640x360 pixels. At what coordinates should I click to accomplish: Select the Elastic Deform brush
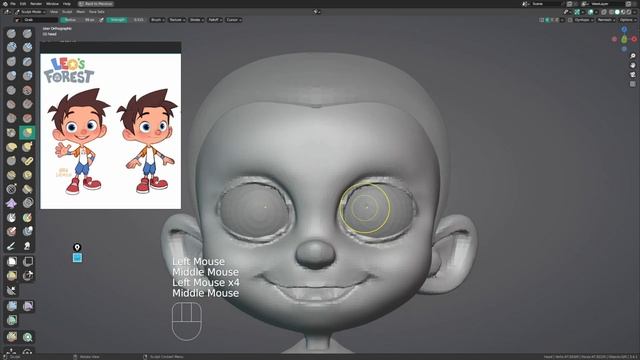point(11,147)
